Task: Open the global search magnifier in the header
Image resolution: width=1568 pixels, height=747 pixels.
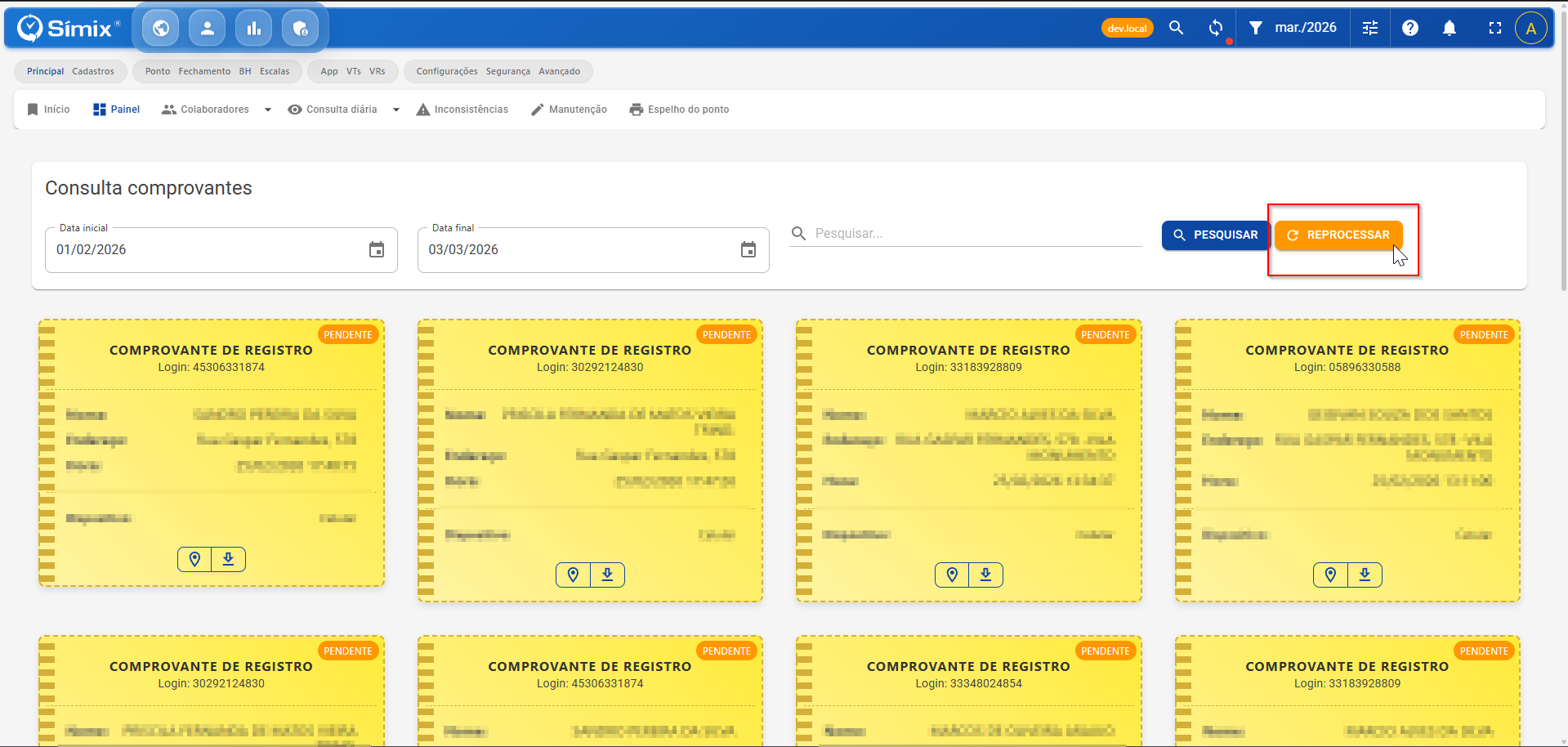Action: 1177,28
